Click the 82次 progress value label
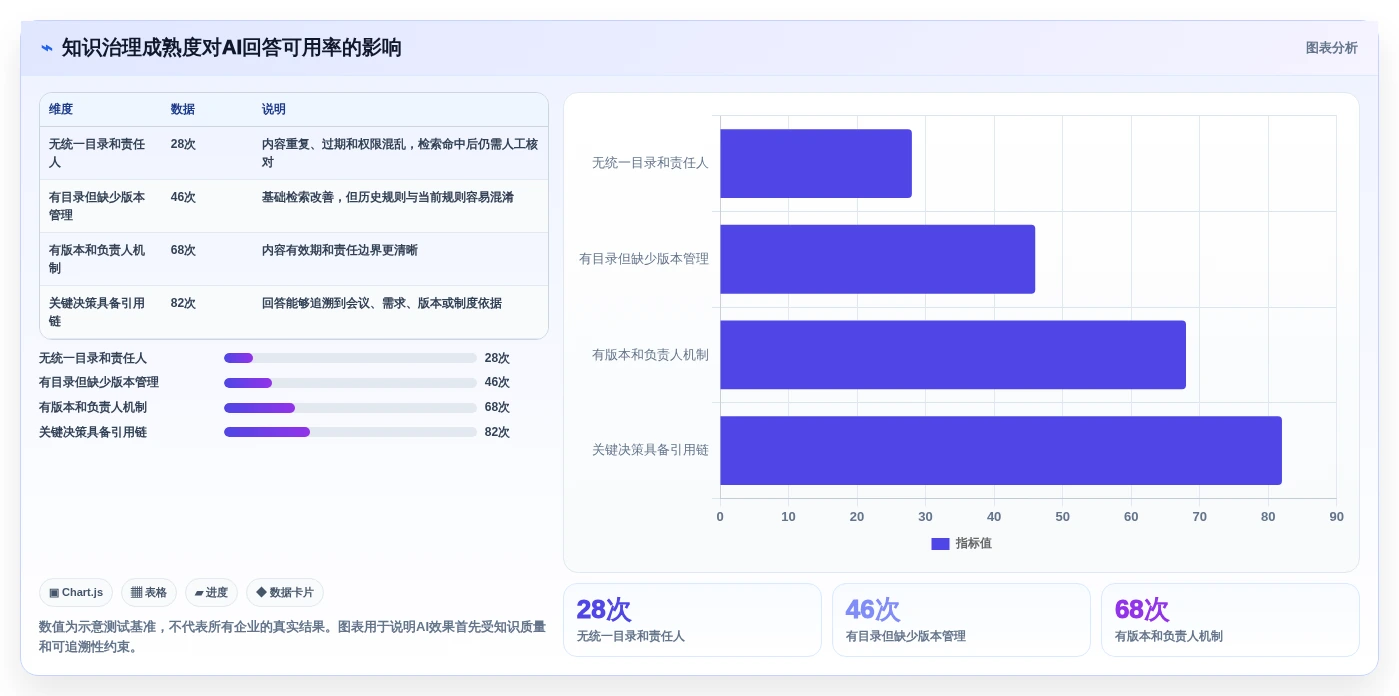Screen dimensions: 1399x696 tap(497, 432)
